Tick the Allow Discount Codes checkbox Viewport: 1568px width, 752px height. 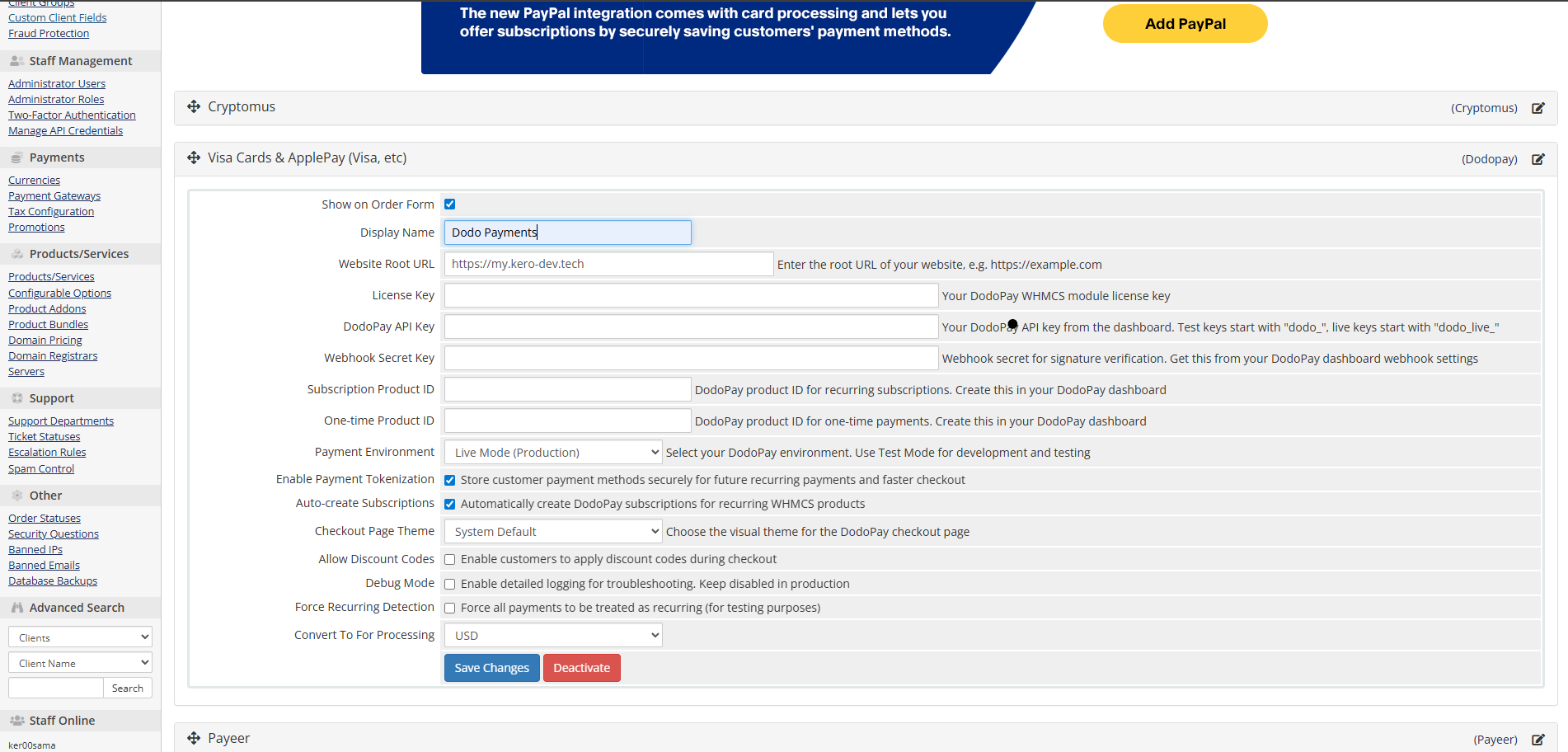click(x=450, y=559)
